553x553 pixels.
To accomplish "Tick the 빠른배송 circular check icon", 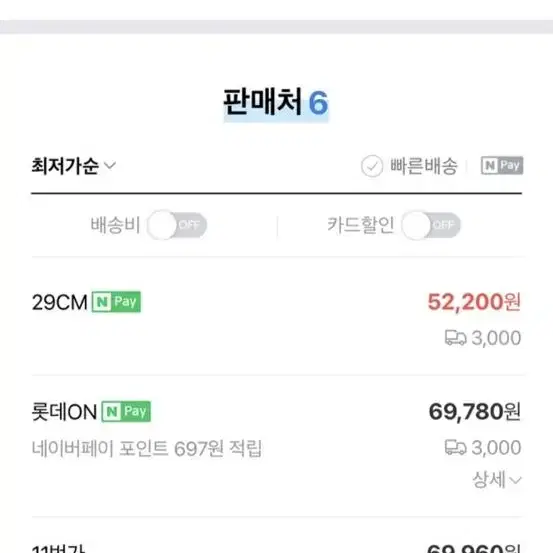I will point(372,166).
